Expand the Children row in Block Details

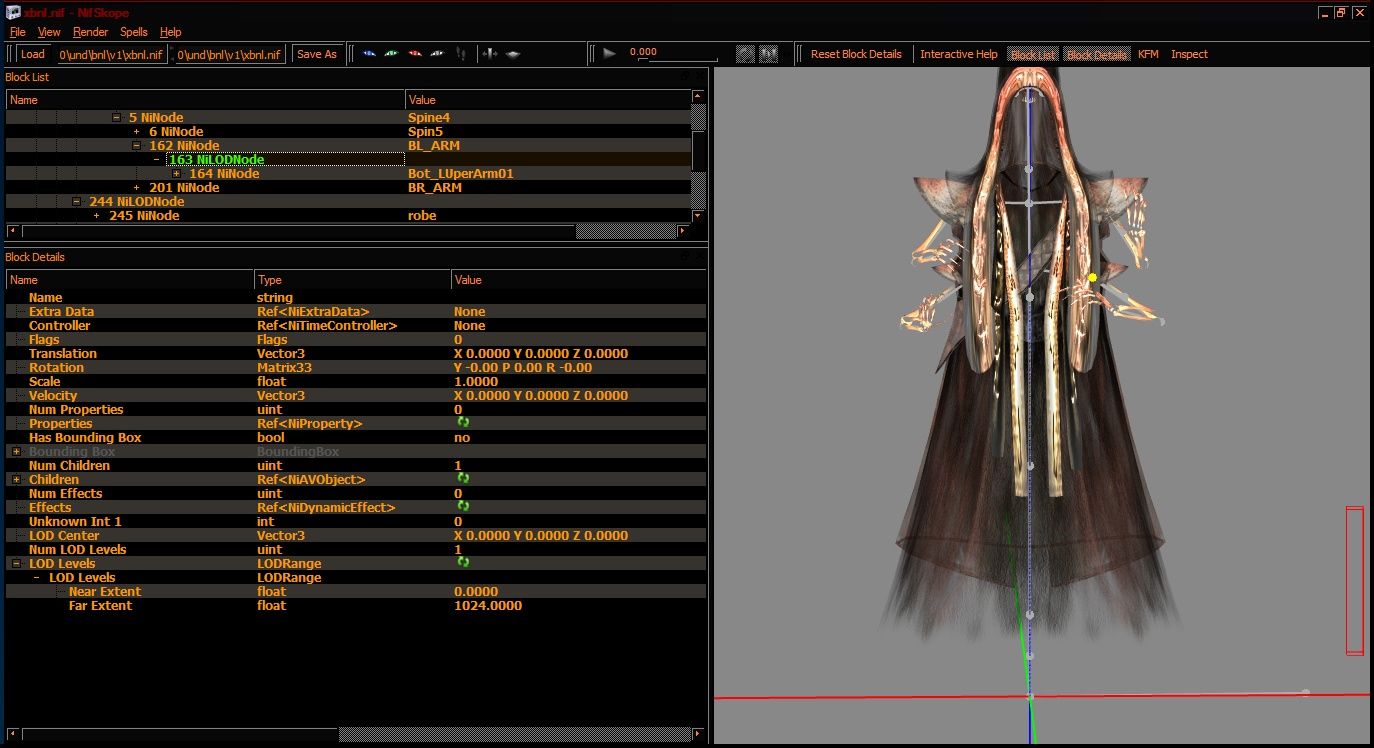(16, 479)
